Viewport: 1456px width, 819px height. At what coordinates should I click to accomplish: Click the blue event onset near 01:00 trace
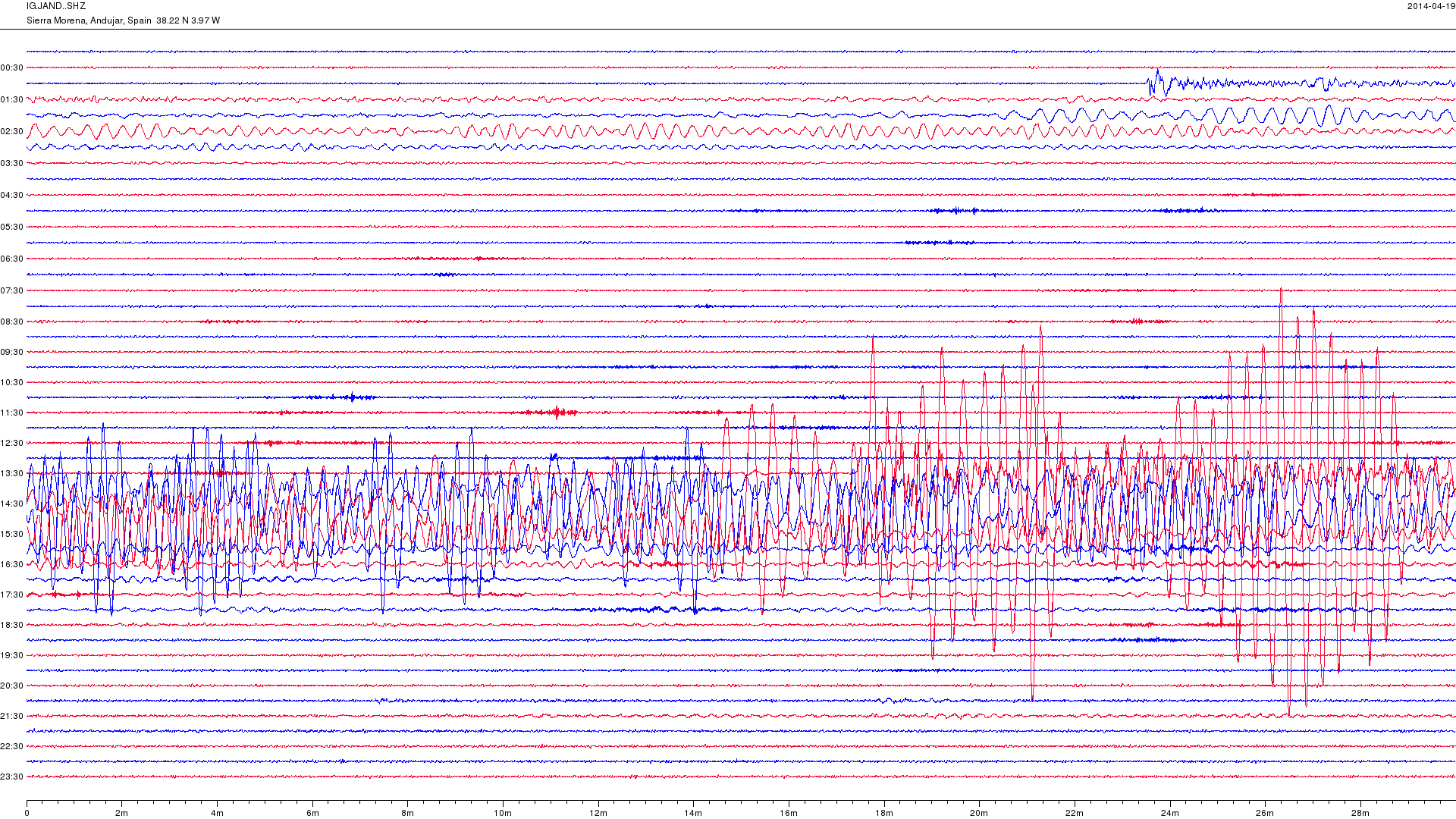(1157, 83)
